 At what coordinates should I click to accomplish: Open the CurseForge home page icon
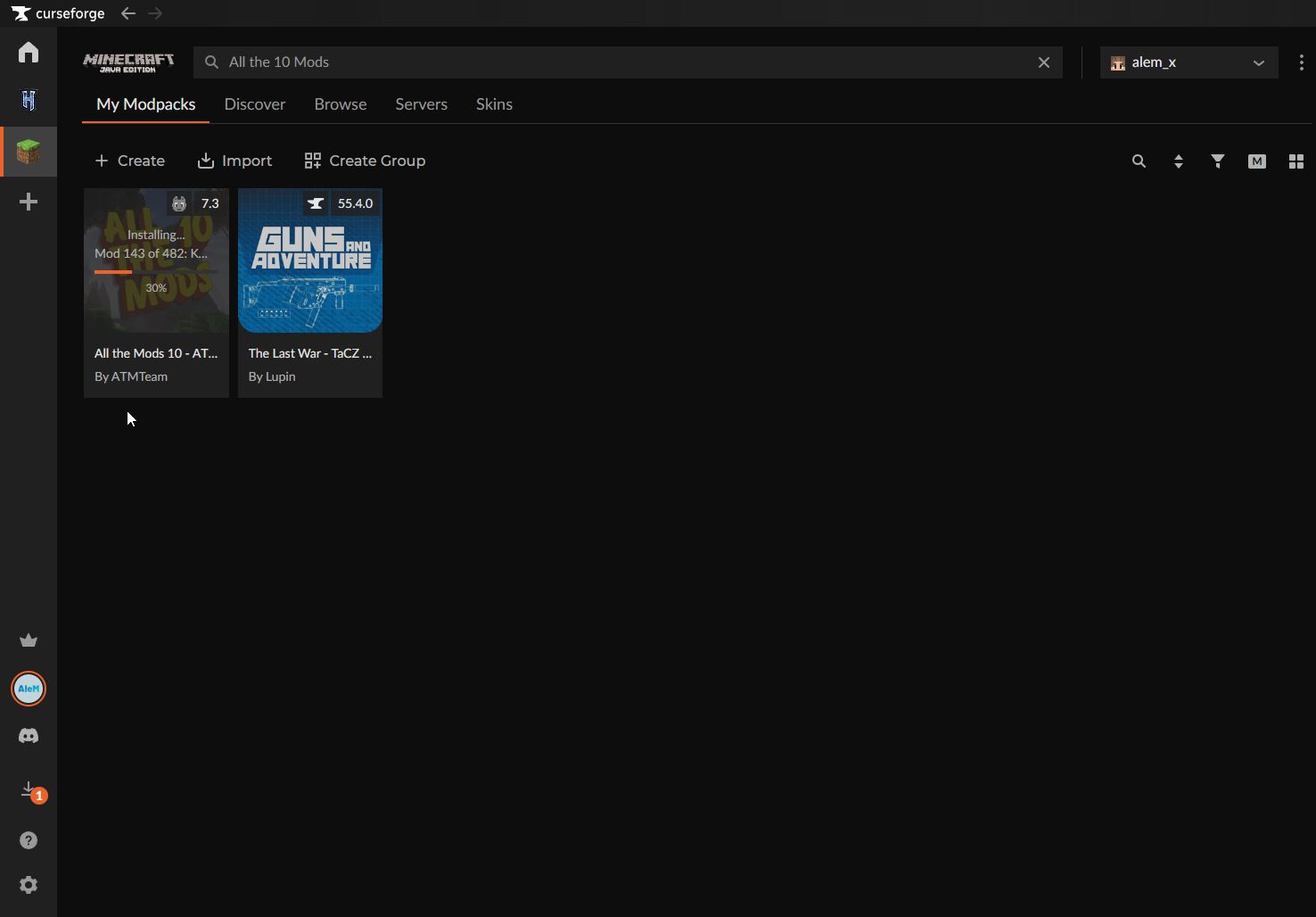pos(29,52)
